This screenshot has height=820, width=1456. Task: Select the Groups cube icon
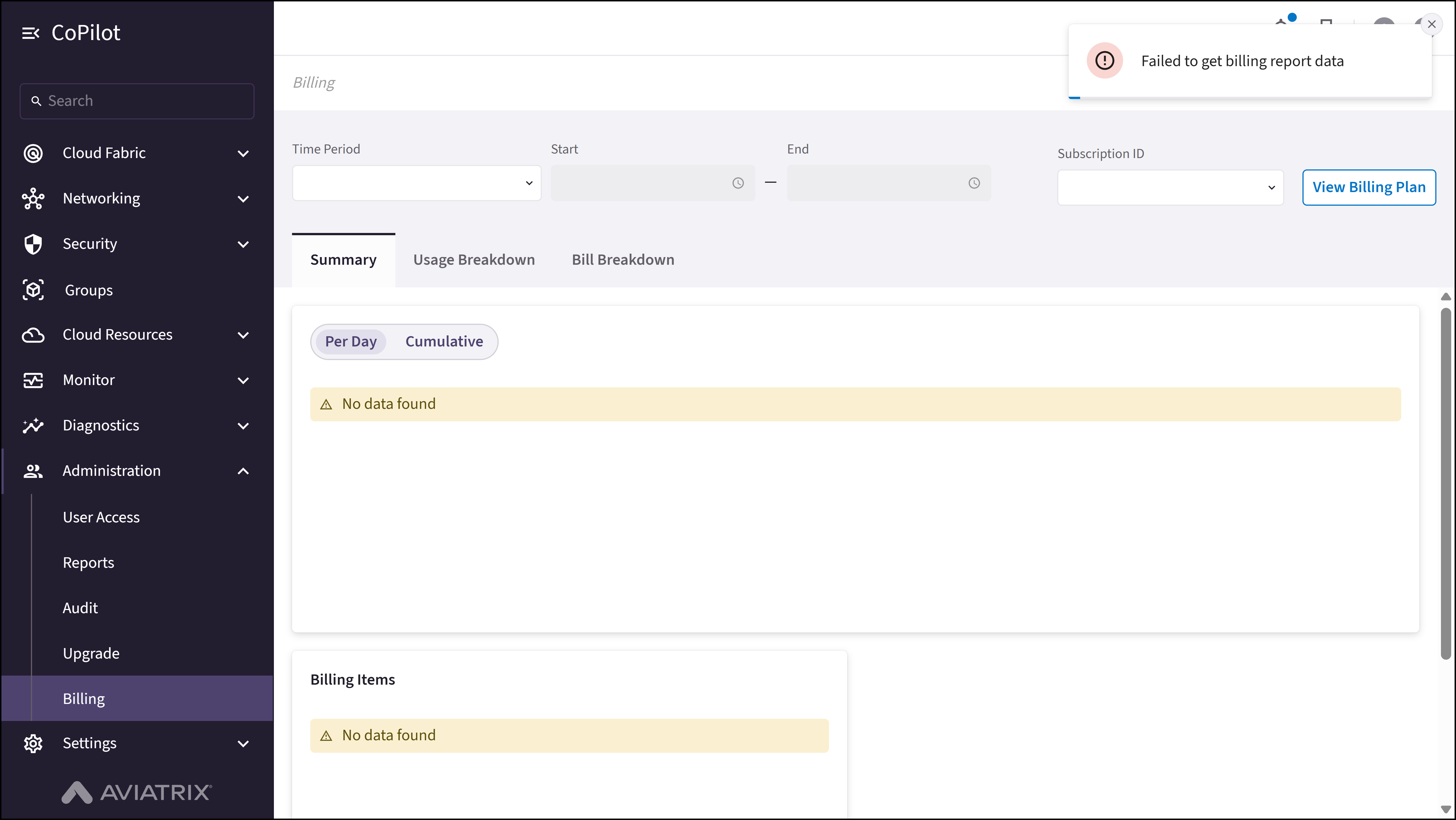coord(33,289)
